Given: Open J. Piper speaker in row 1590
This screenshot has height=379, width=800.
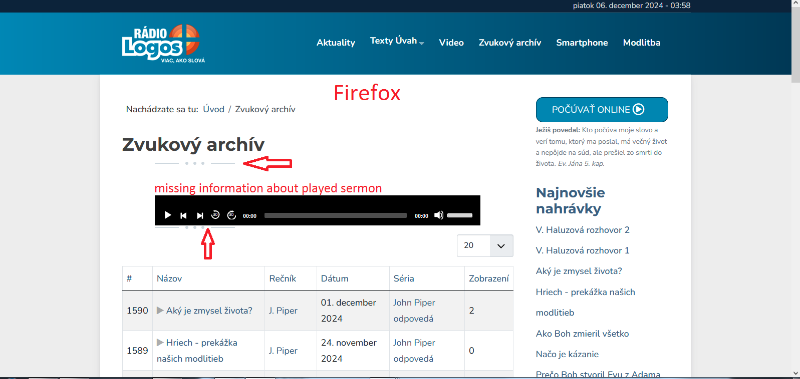Looking at the screenshot, I should [283, 310].
